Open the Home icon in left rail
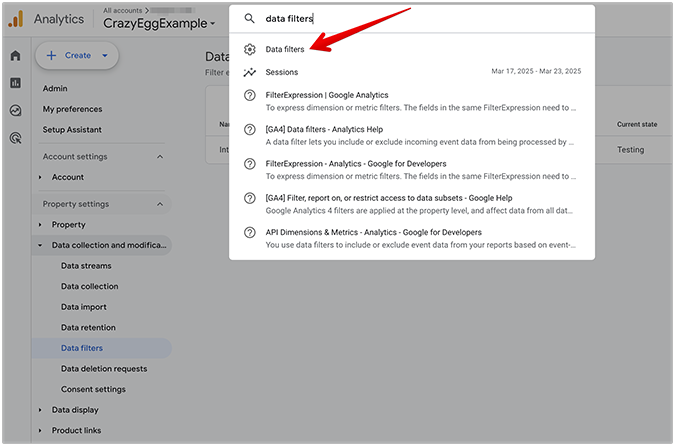This screenshot has height=446, width=675. tap(15, 56)
